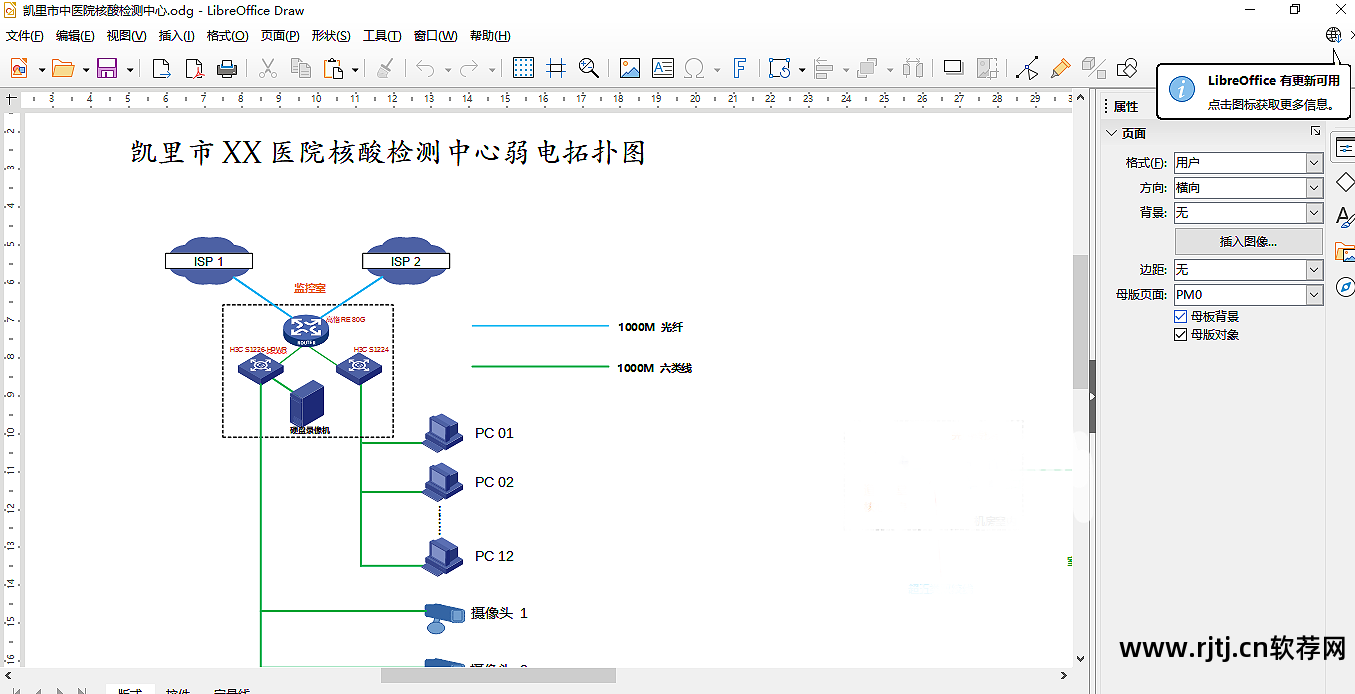Collapse the 页面 panel section

click(x=1112, y=133)
